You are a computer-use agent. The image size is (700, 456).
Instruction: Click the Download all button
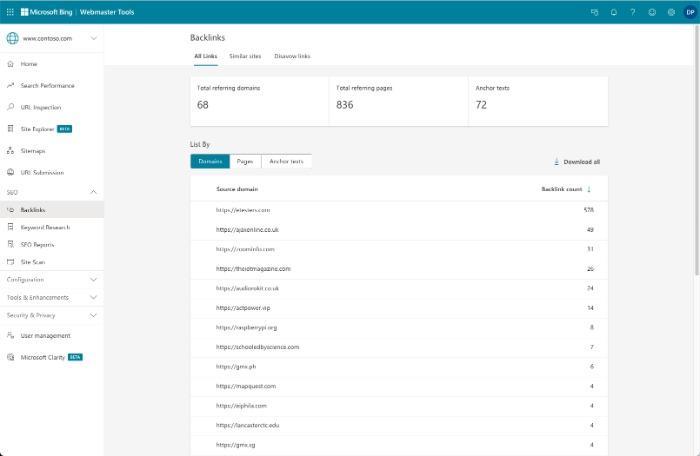pos(577,162)
